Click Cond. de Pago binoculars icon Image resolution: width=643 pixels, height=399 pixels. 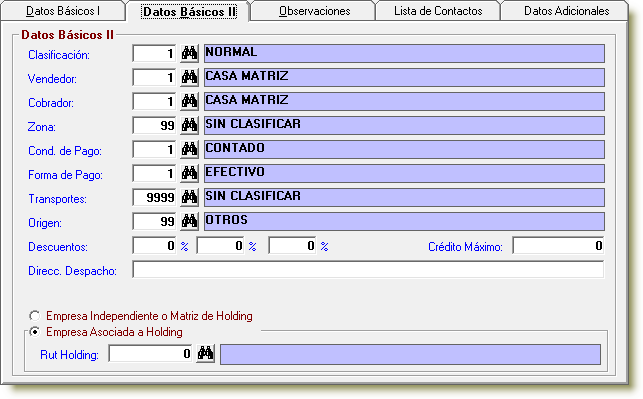189,149
